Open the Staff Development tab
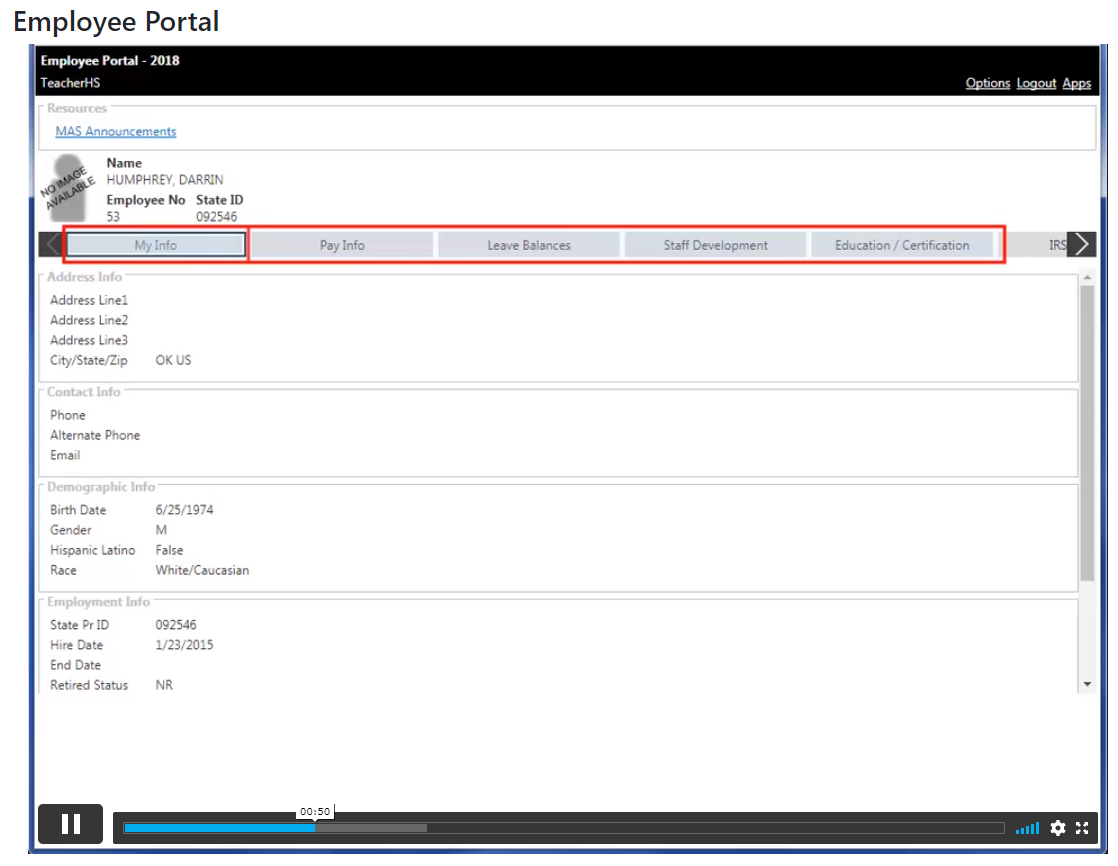 pyautogui.click(x=715, y=245)
